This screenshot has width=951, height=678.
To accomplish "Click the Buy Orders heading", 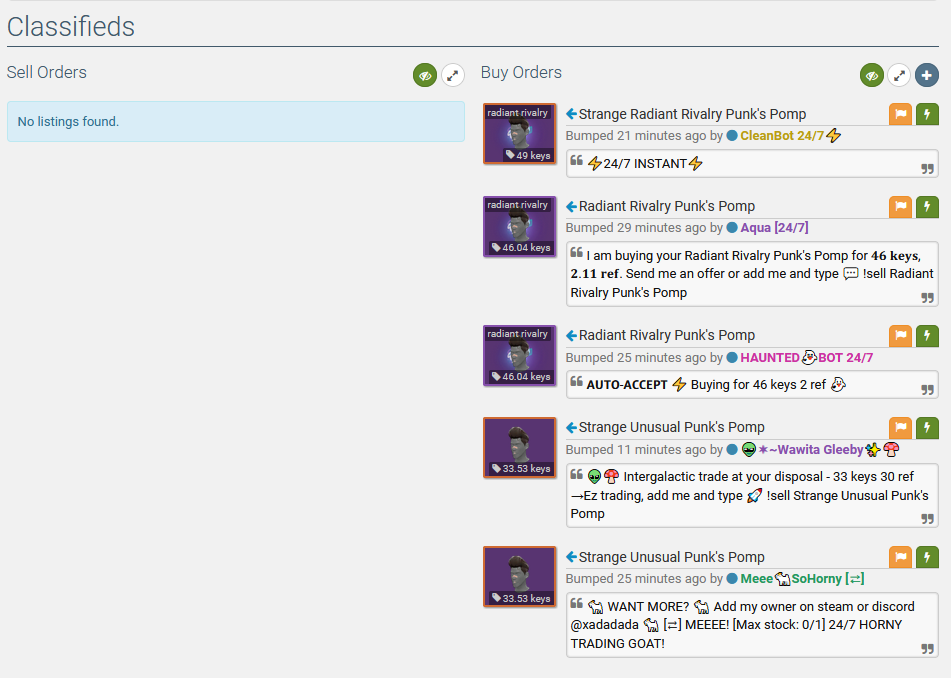I will click(x=521, y=72).
